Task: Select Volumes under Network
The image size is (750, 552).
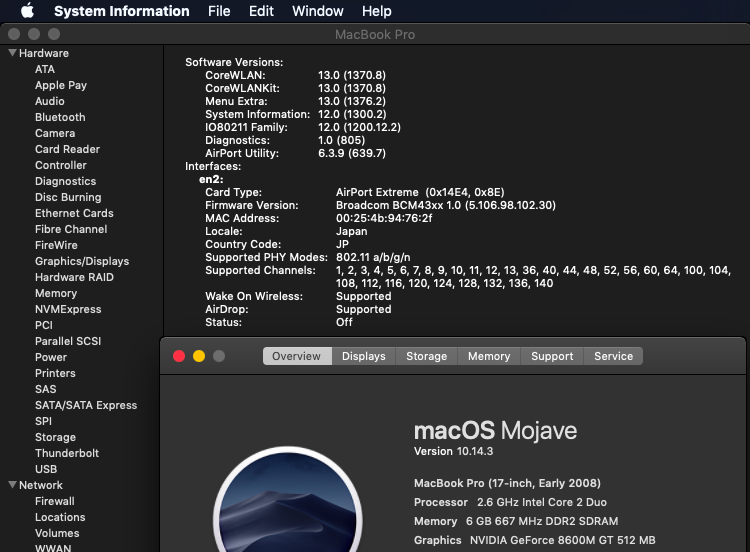Action: tap(57, 533)
